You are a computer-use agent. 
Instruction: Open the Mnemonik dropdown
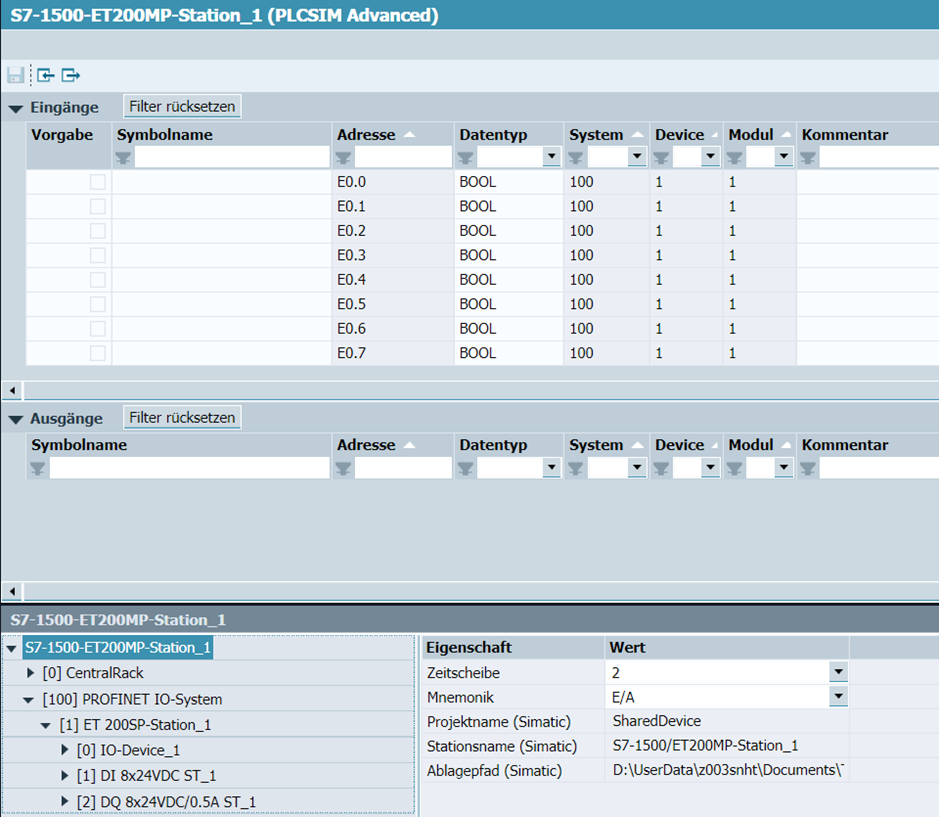(x=838, y=697)
